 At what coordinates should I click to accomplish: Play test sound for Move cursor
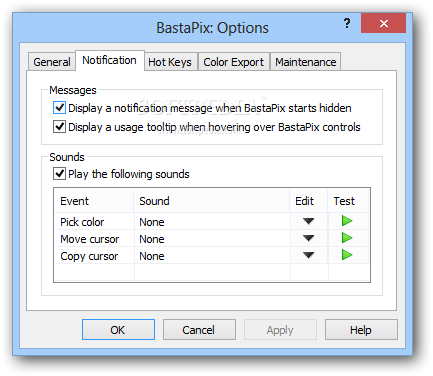[x=347, y=238]
